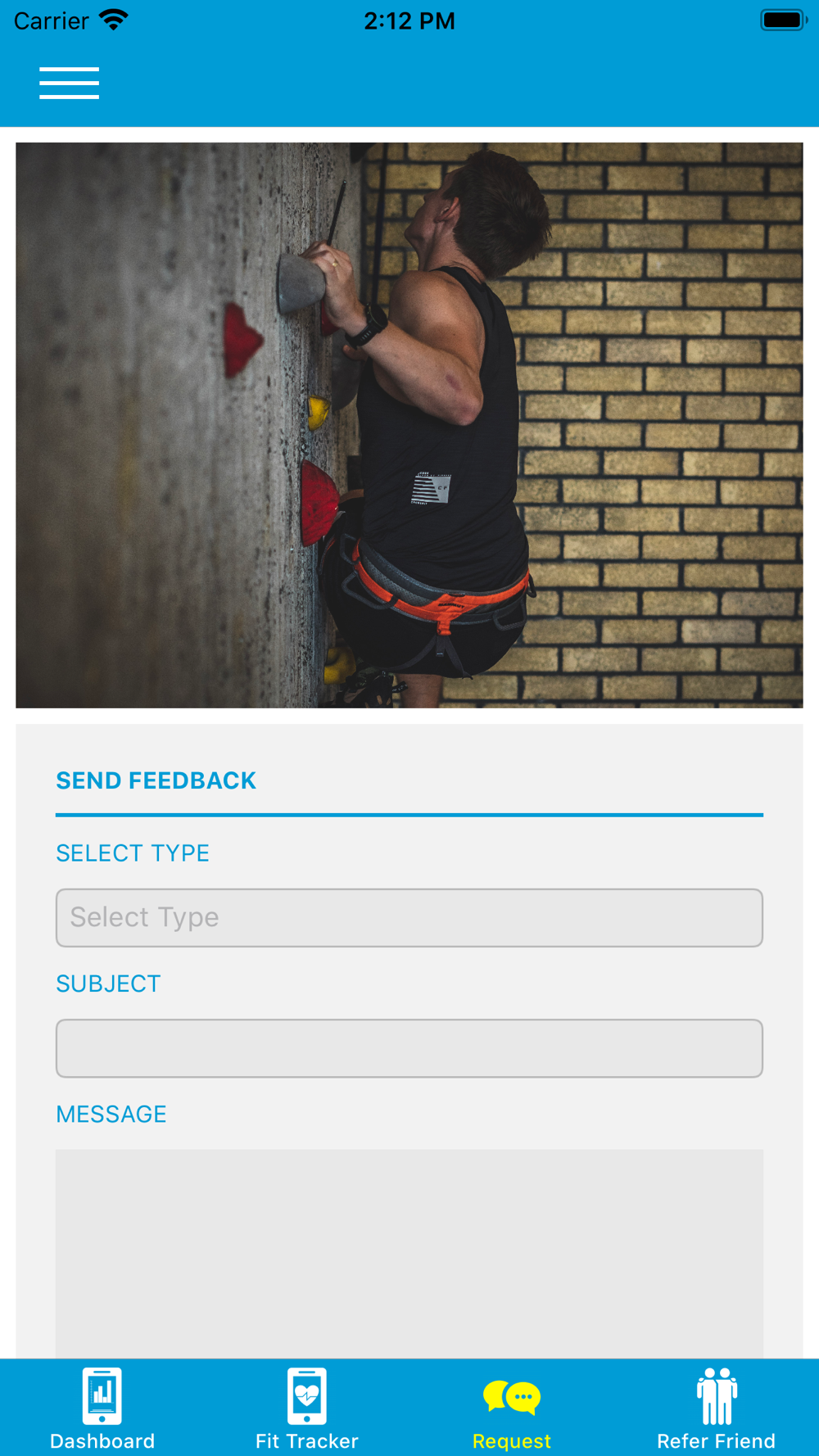The width and height of the screenshot is (819, 1456).
Task: Tap the SELECT TYPE field label
Action: 133,853
